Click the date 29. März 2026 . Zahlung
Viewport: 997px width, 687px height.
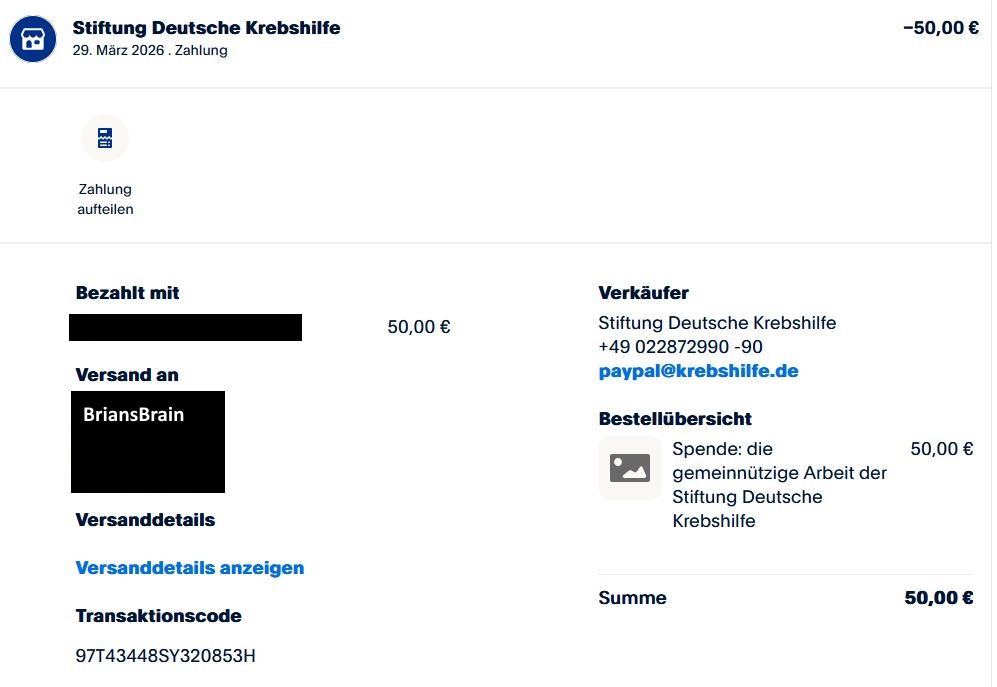tap(150, 51)
